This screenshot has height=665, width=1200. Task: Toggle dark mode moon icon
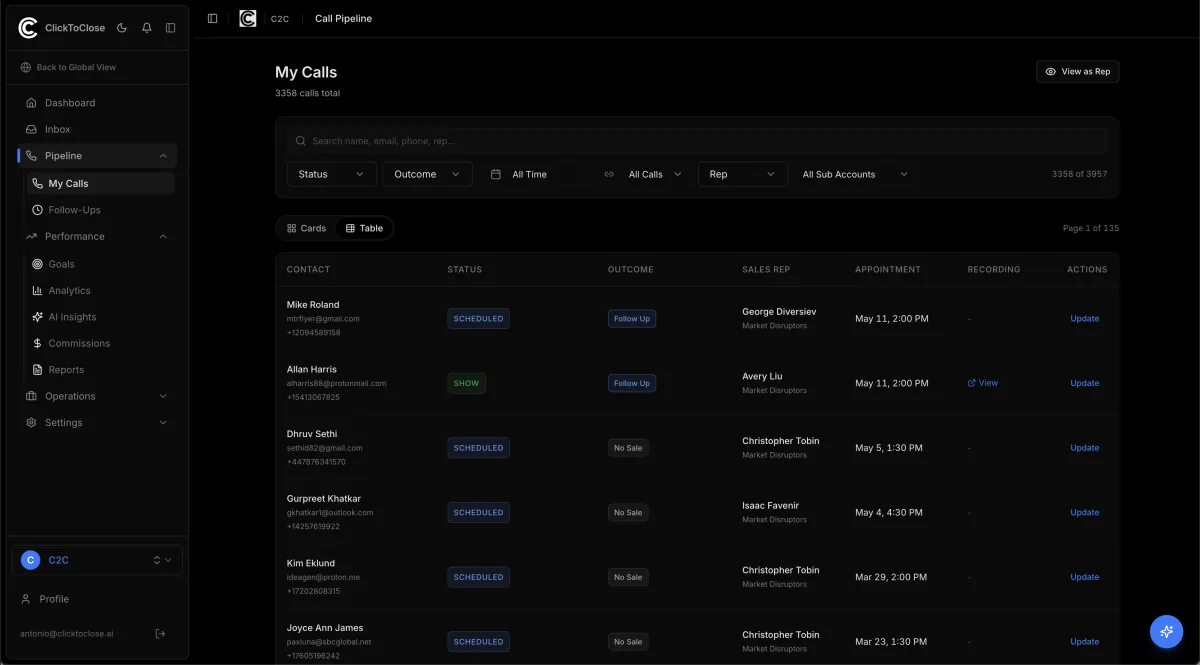(x=122, y=28)
